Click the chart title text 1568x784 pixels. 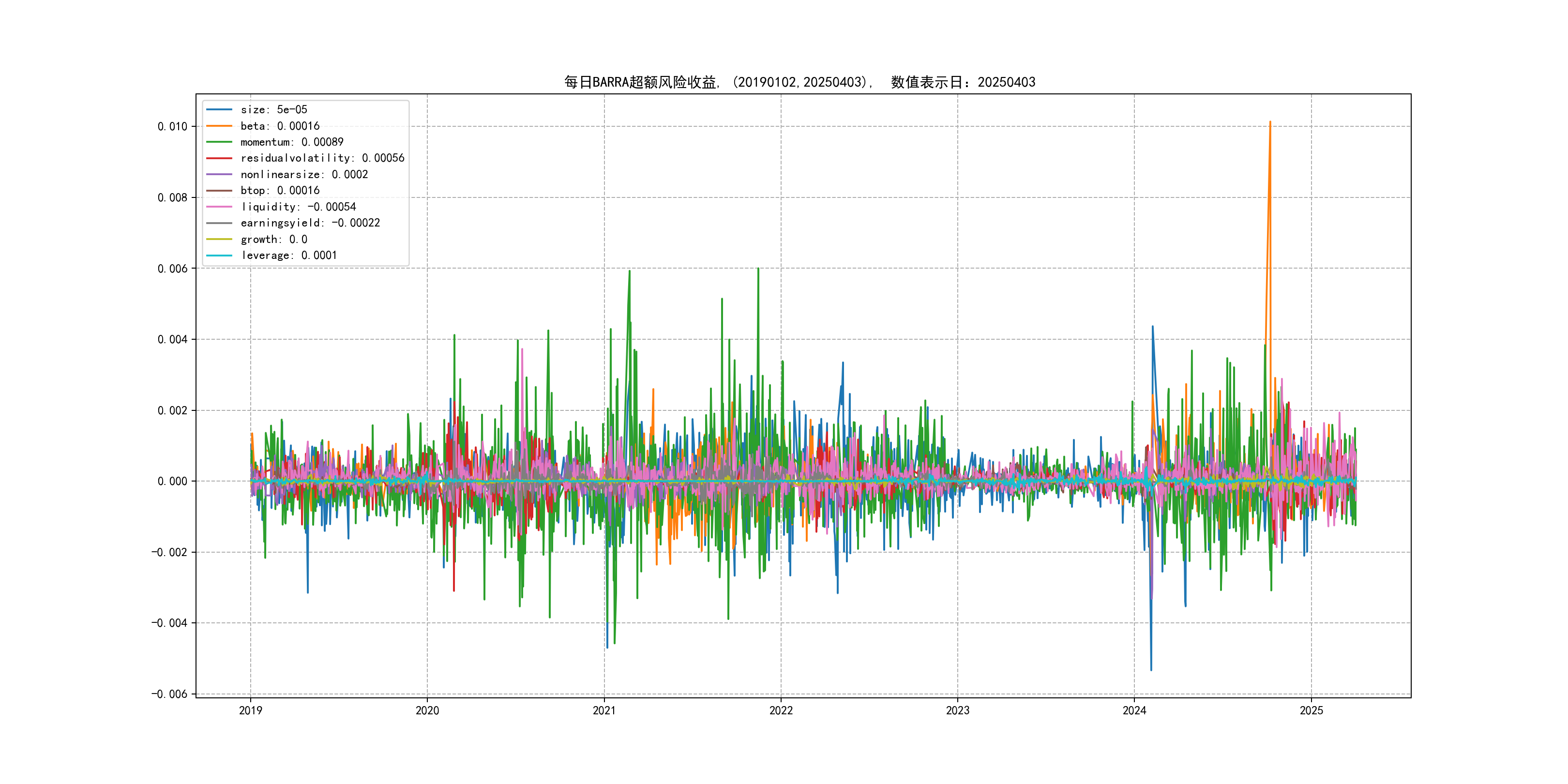point(799,82)
